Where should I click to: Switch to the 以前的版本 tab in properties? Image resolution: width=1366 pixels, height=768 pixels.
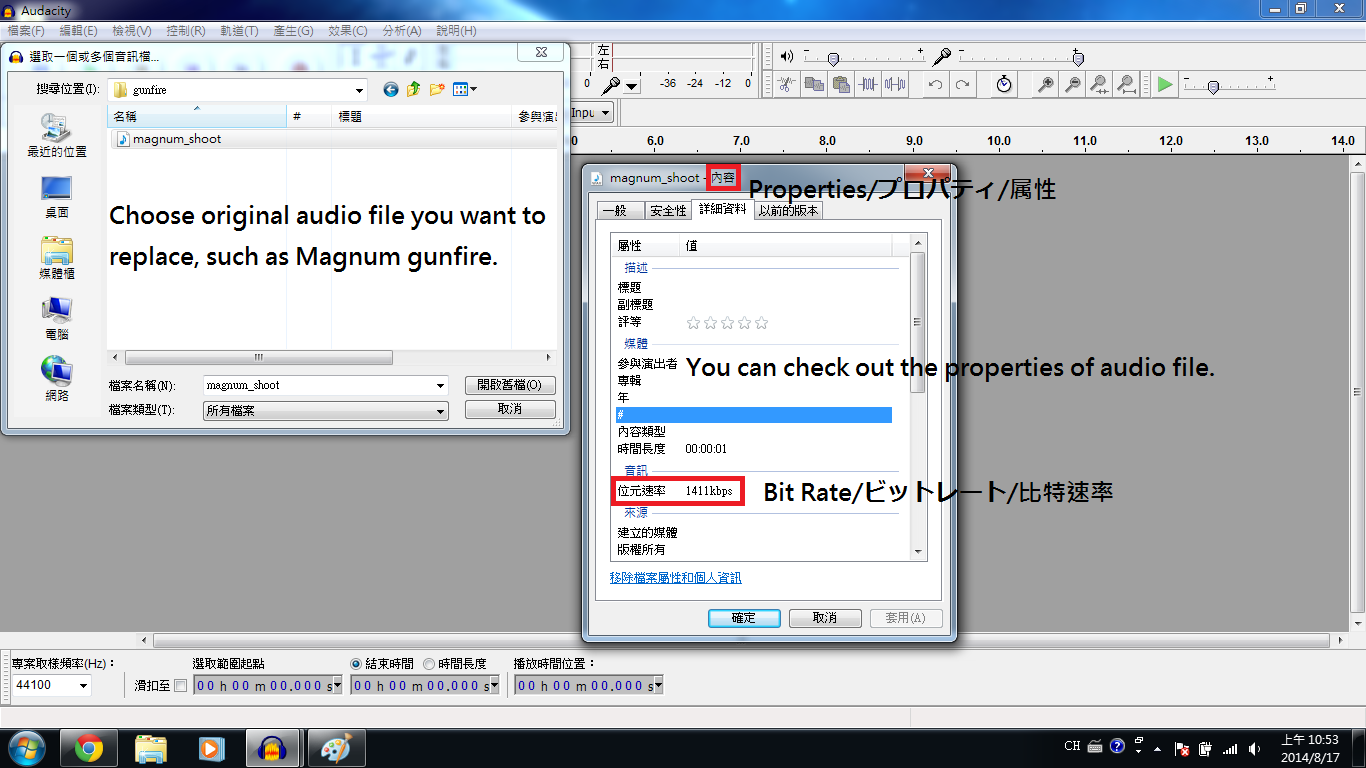click(788, 210)
